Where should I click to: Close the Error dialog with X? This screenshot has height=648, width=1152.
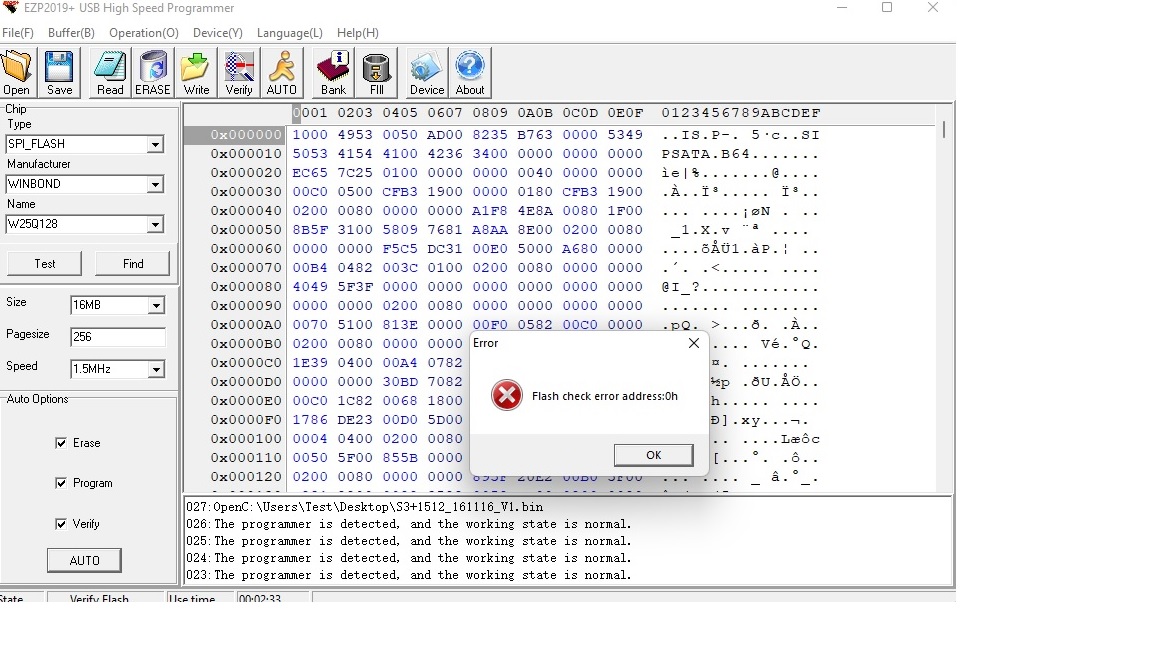(x=694, y=343)
